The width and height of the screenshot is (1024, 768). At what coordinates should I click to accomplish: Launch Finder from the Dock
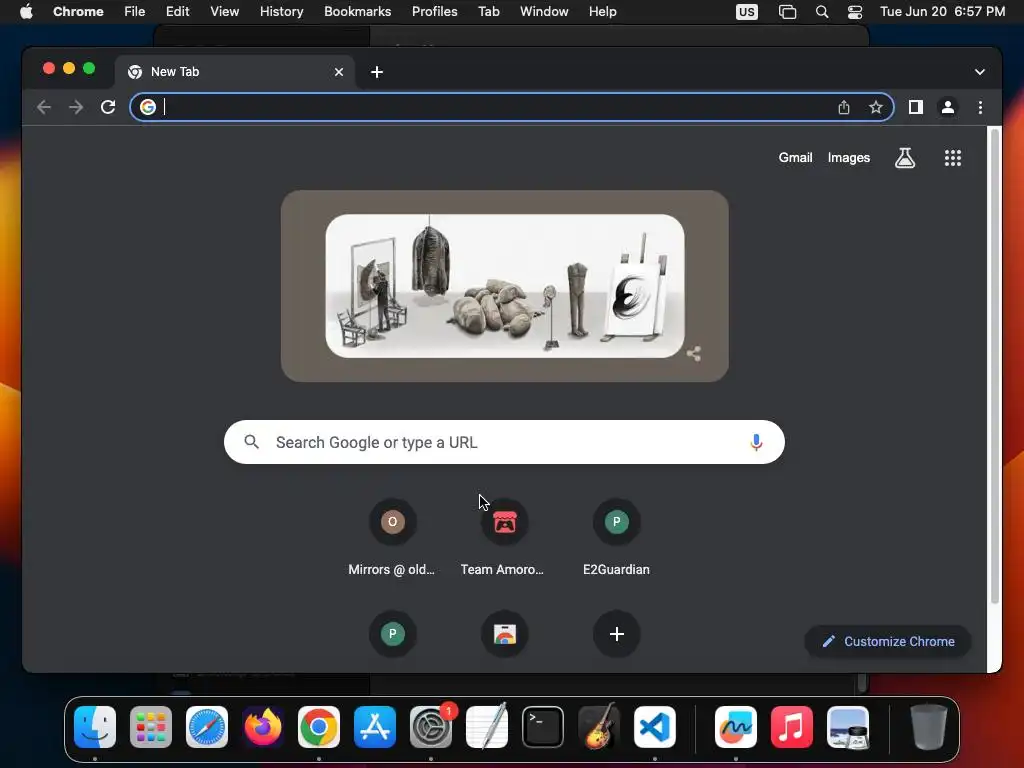[95, 727]
